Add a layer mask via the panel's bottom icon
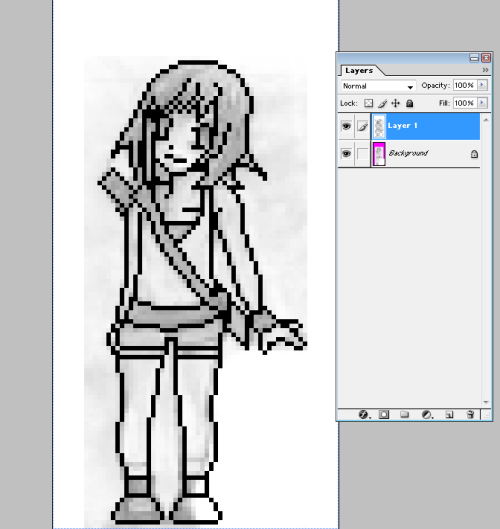Viewport: 500px width, 529px height. (x=384, y=414)
